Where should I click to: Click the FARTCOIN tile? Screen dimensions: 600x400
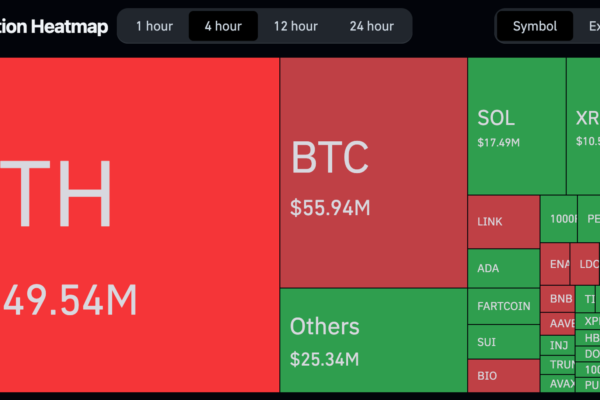click(x=503, y=306)
